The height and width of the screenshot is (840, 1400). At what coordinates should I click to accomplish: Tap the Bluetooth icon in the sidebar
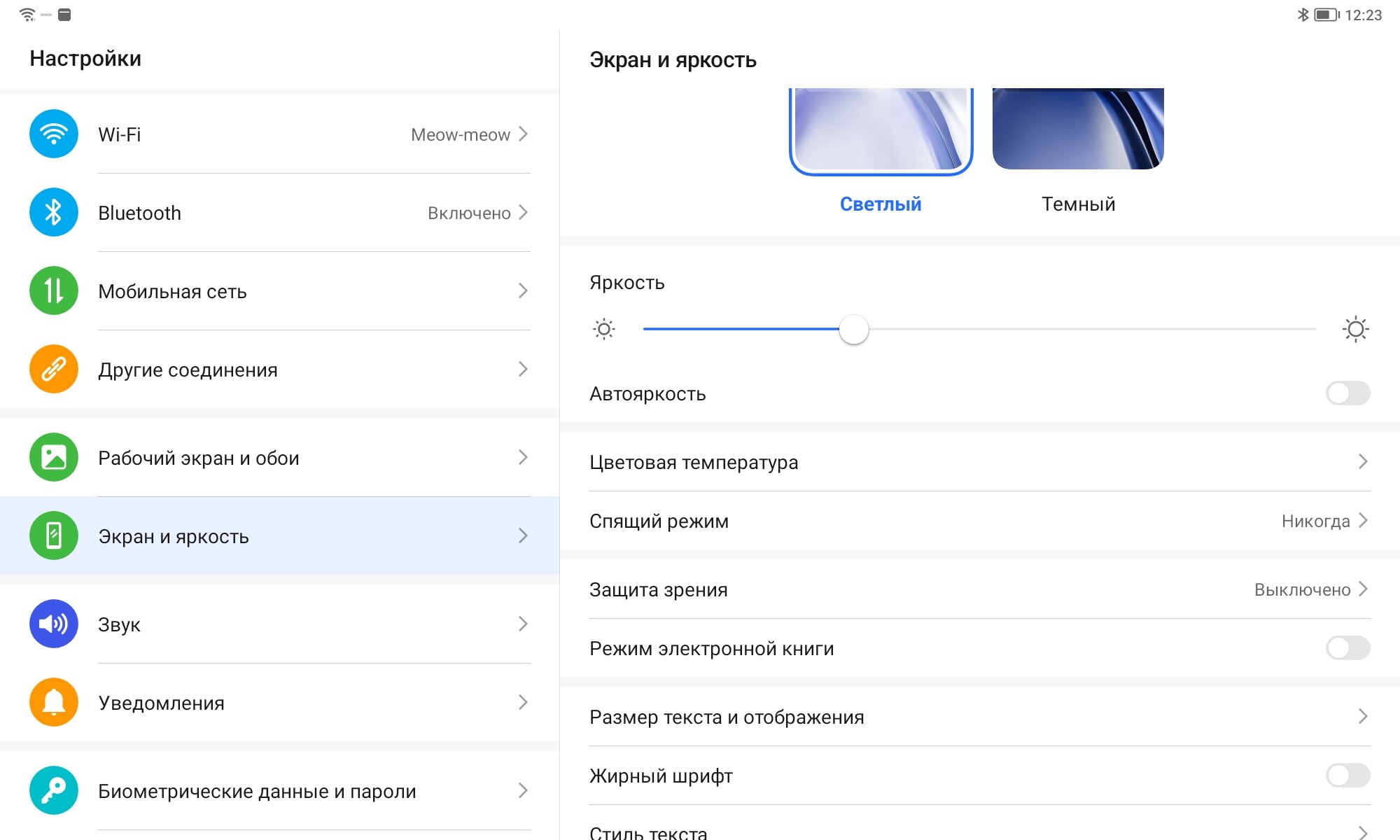(54, 212)
